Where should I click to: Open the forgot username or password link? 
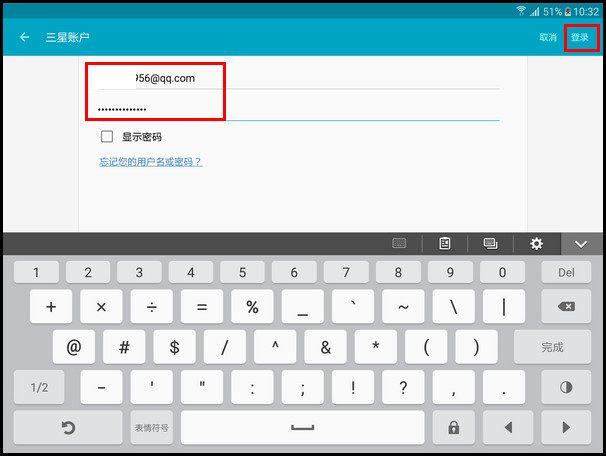(x=151, y=162)
